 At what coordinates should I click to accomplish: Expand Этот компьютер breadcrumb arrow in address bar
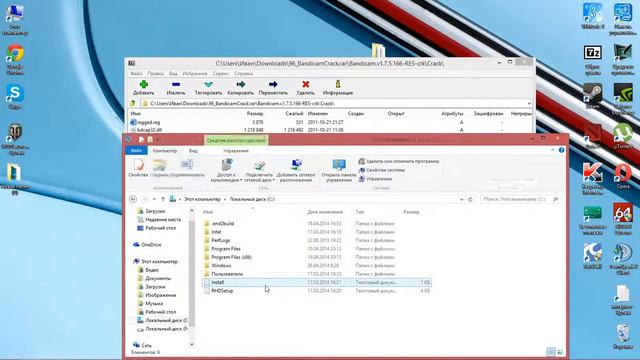224,199
